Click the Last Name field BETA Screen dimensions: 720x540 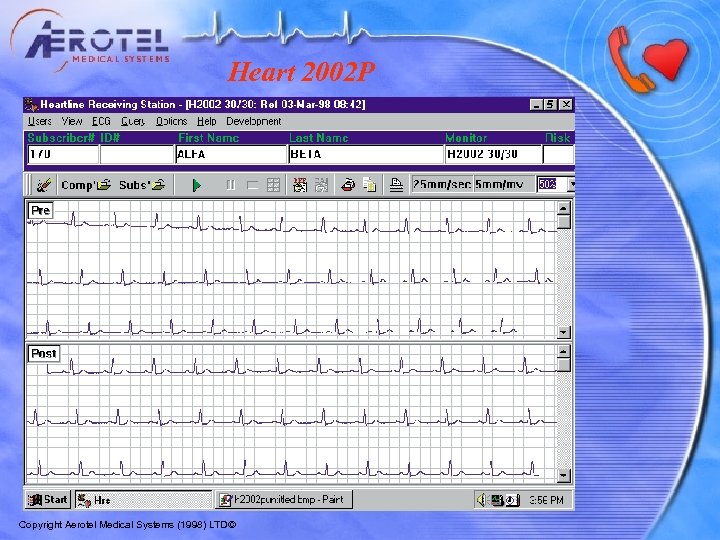coord(366,155)
